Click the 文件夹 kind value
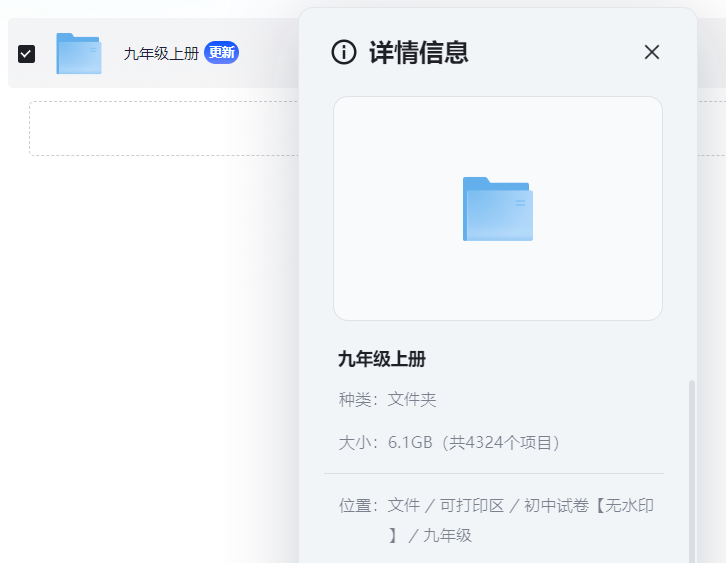This screenshot has height=563, width=726. coord(412,400)
